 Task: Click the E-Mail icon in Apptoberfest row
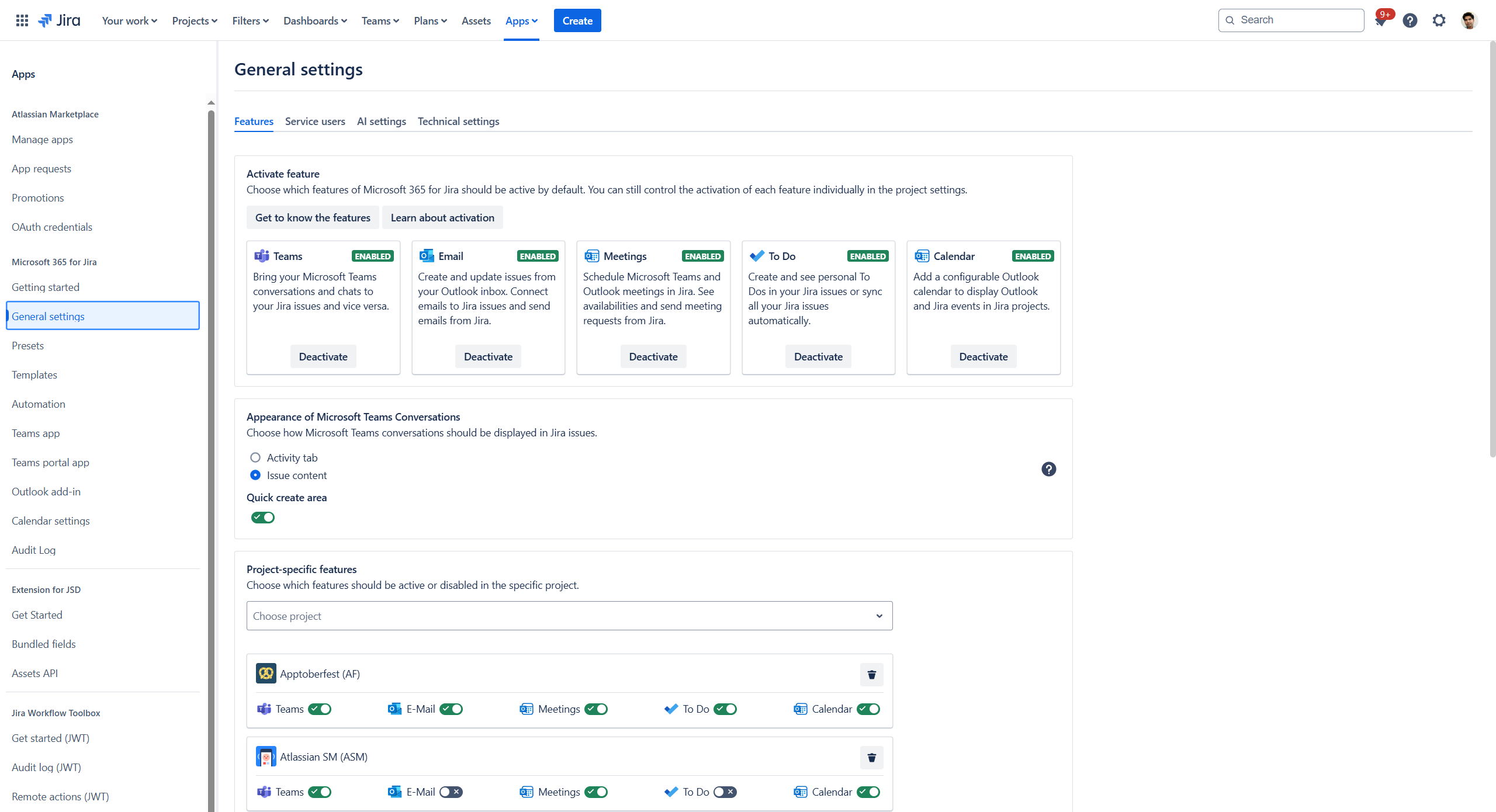pos(395,709)
